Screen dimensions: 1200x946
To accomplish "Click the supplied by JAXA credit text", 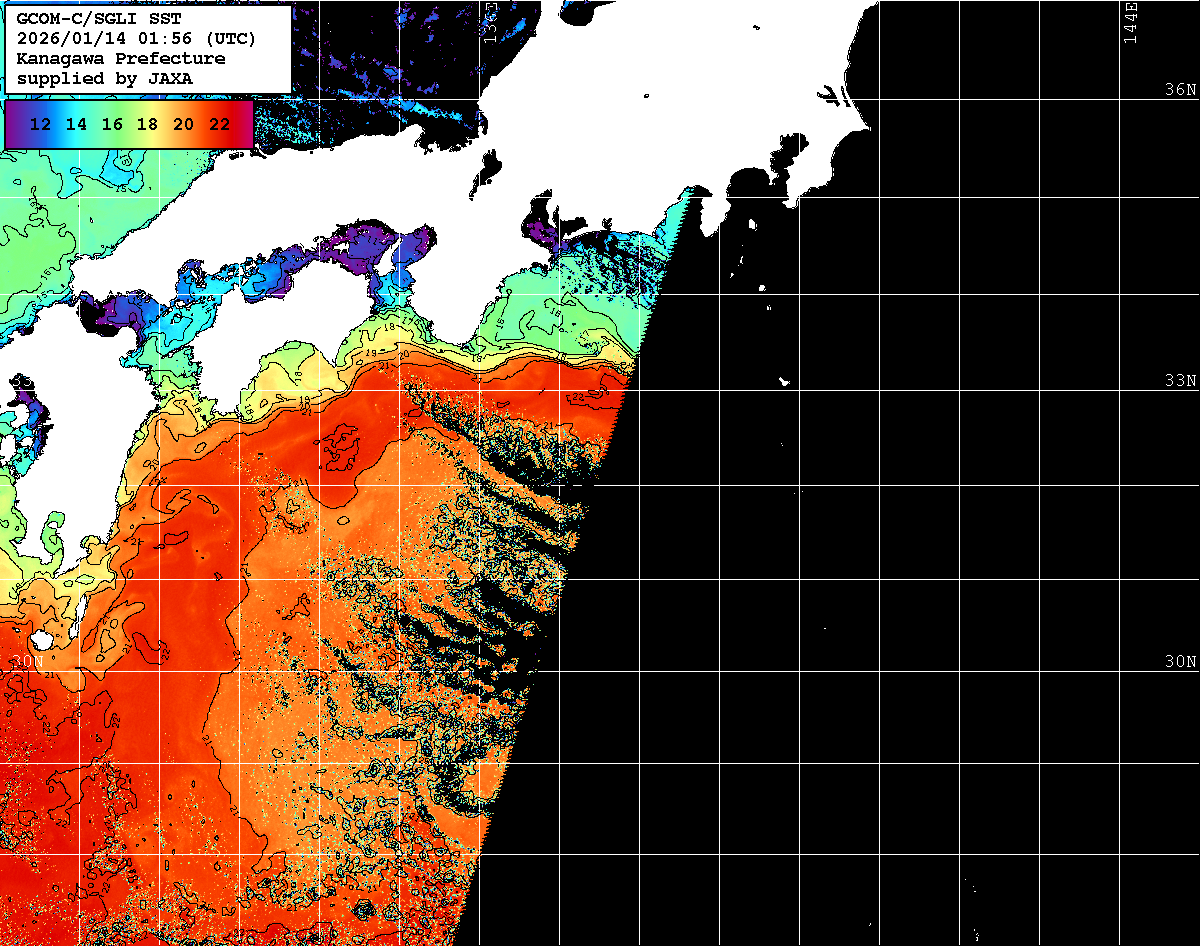I will coord(105,78).
